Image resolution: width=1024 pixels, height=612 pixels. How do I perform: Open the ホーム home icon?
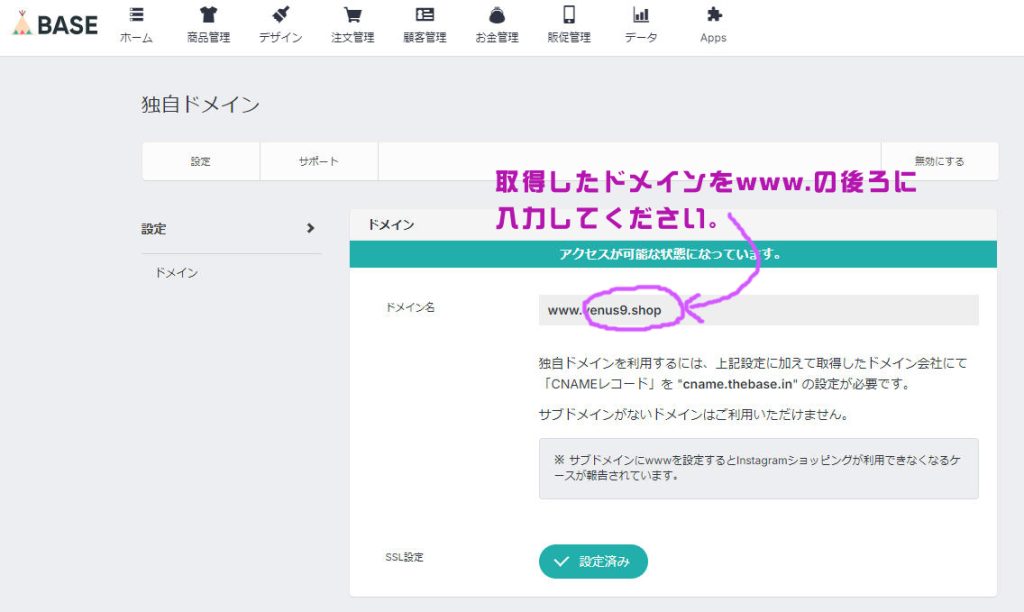tap(136, 15)
